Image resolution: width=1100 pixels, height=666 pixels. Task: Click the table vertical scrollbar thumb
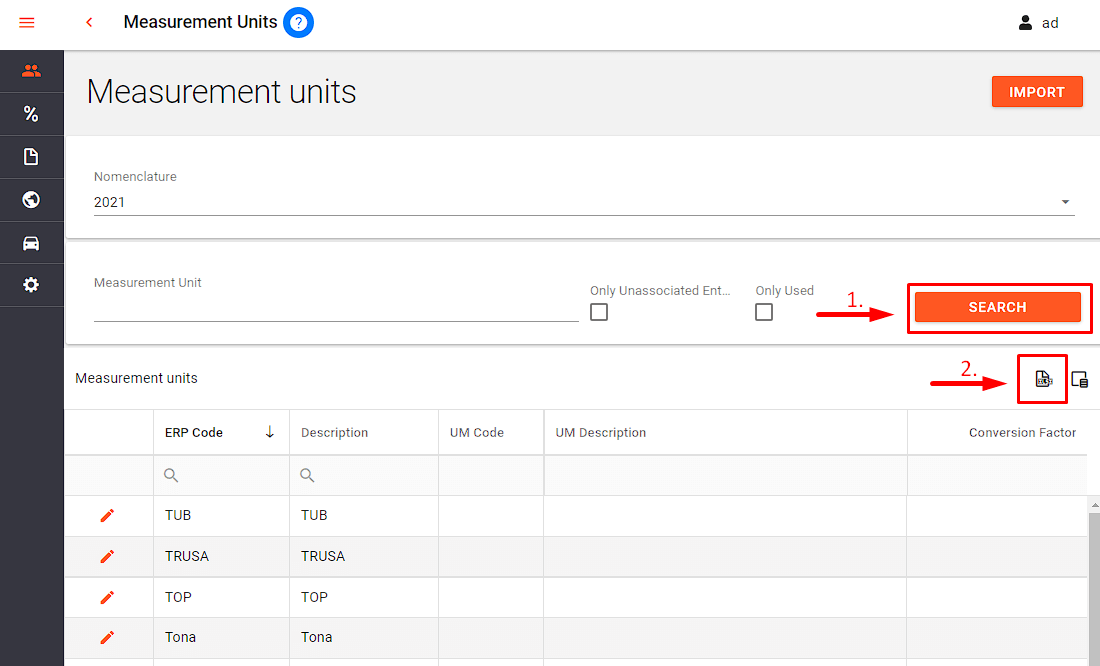coord(1094,588)
